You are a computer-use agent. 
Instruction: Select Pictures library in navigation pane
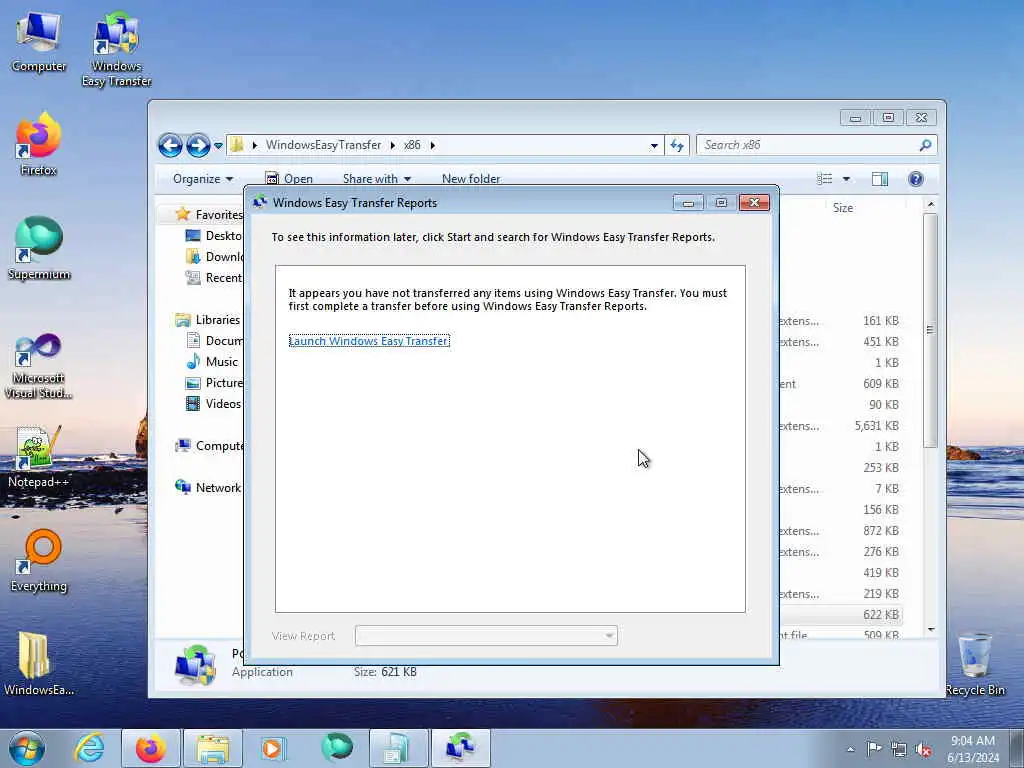tap(214, 383)
